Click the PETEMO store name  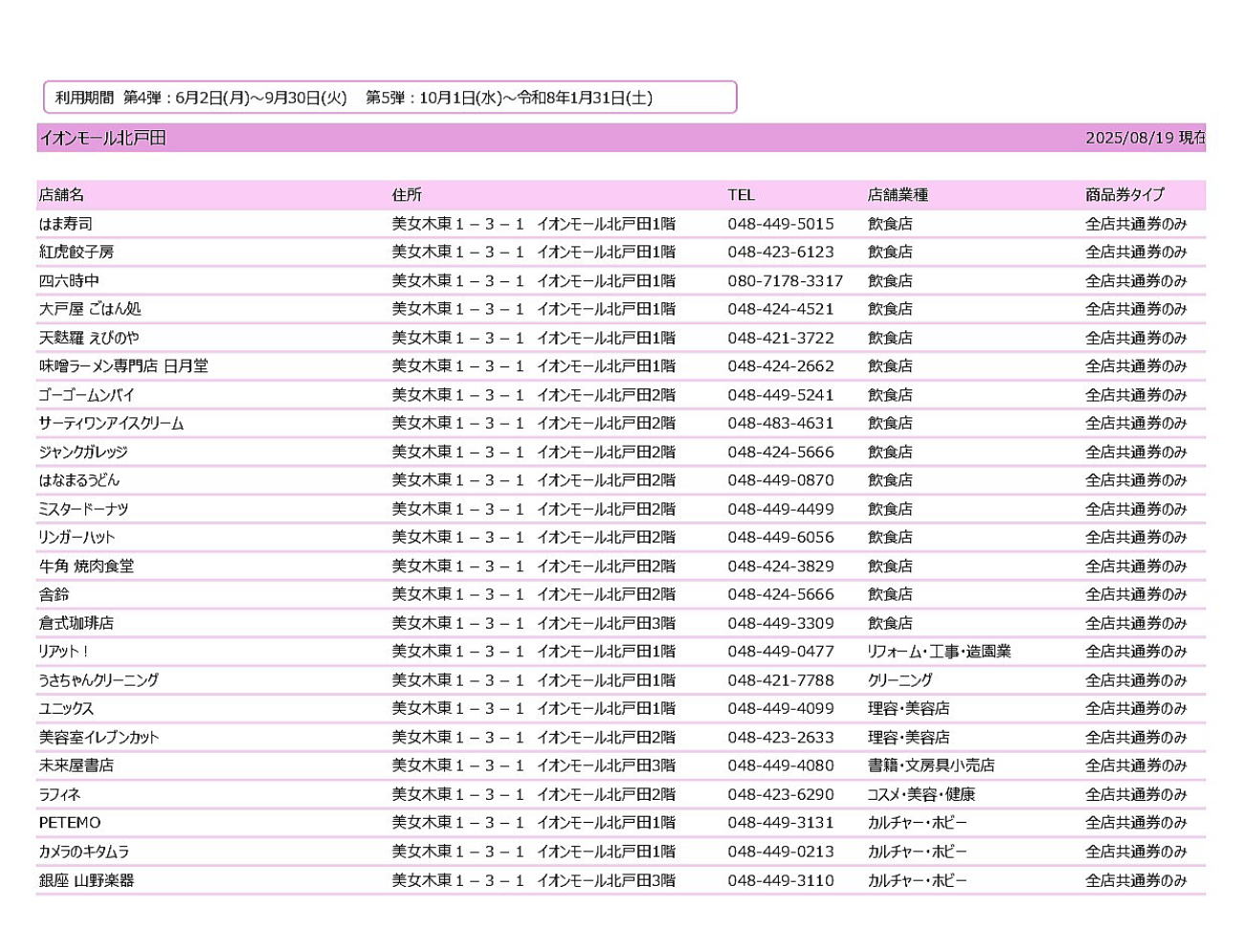(70, 823)
